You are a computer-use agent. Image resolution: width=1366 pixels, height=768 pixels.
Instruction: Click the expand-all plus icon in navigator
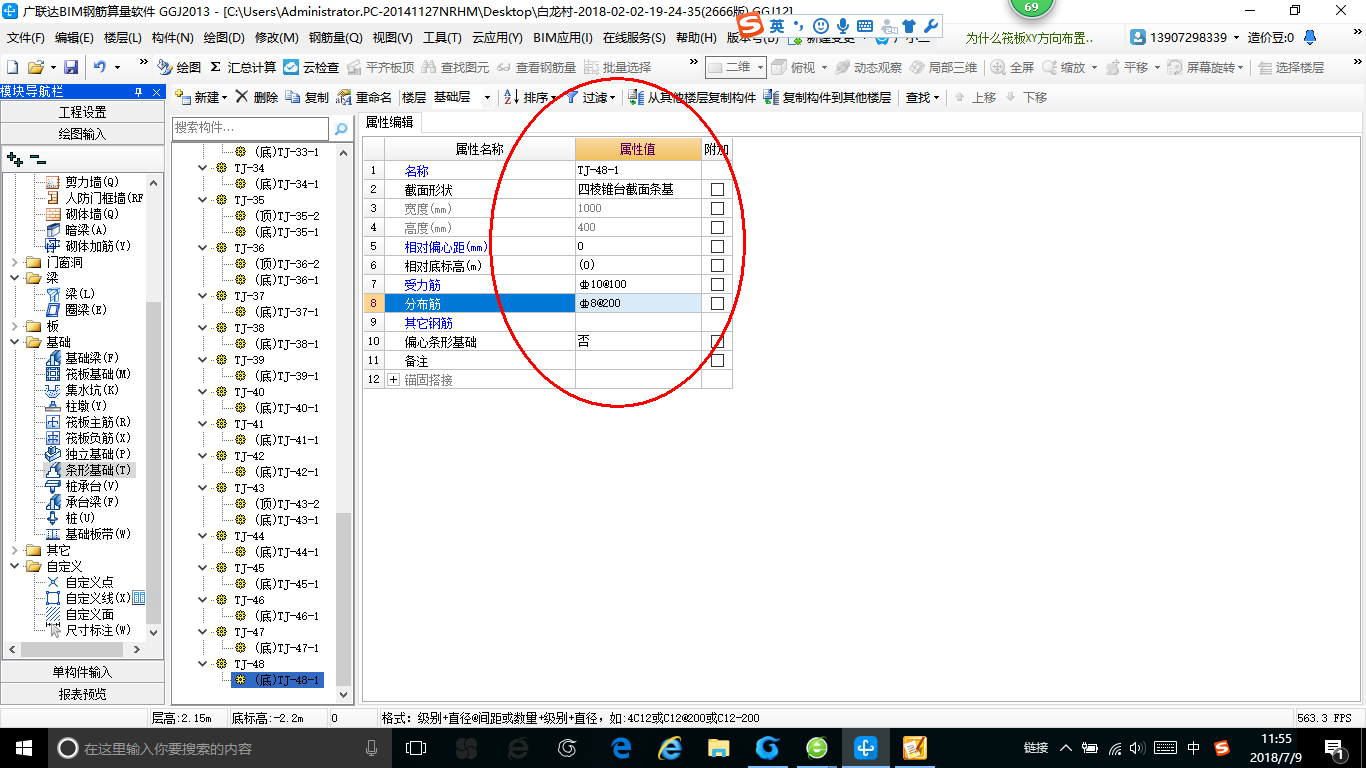point(14,158)
